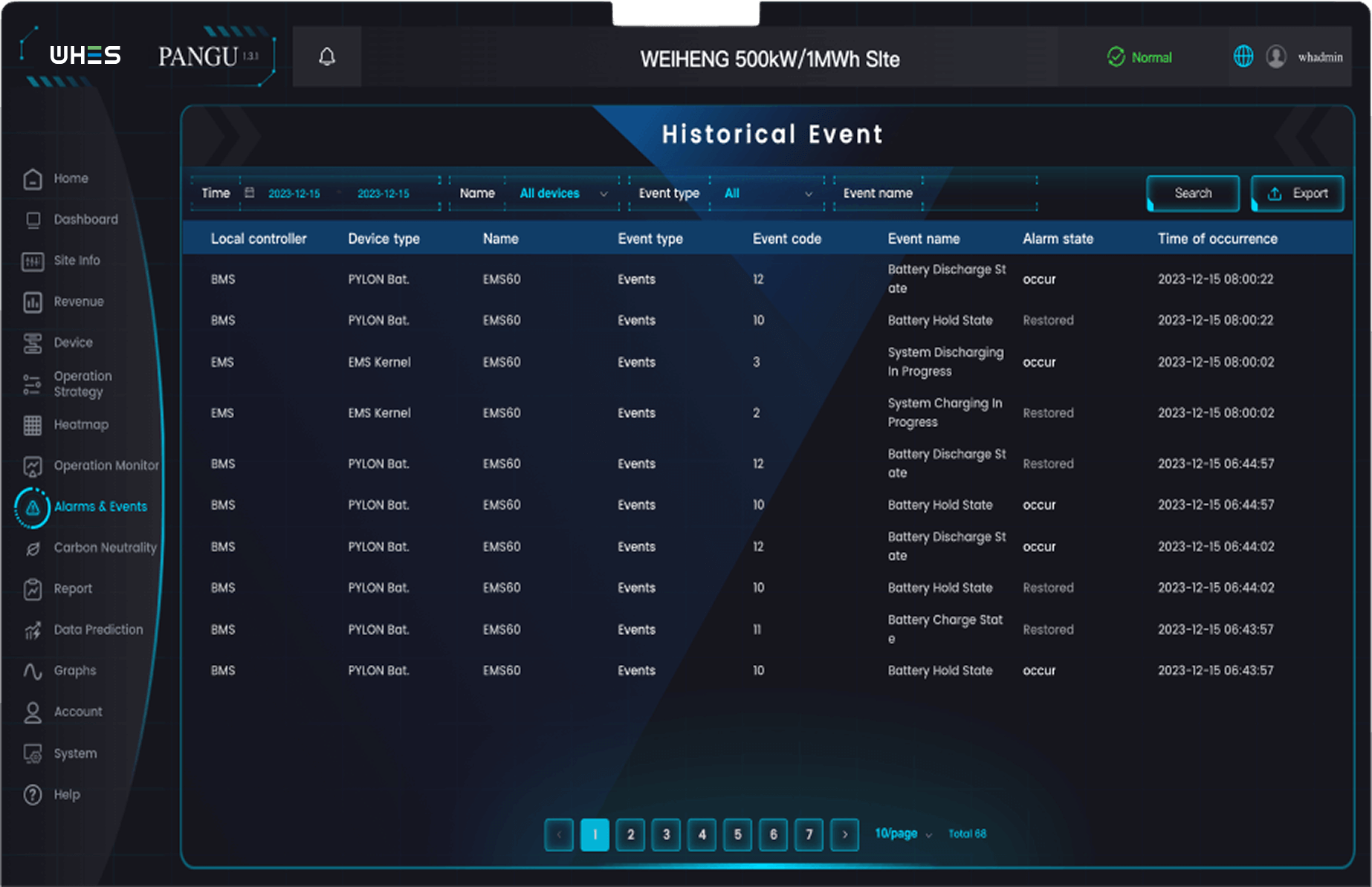The height and width of the screenshot is (887, 1372).
Task: Click the Revenue sidebar icon
Action: click(x=33, y=302)
